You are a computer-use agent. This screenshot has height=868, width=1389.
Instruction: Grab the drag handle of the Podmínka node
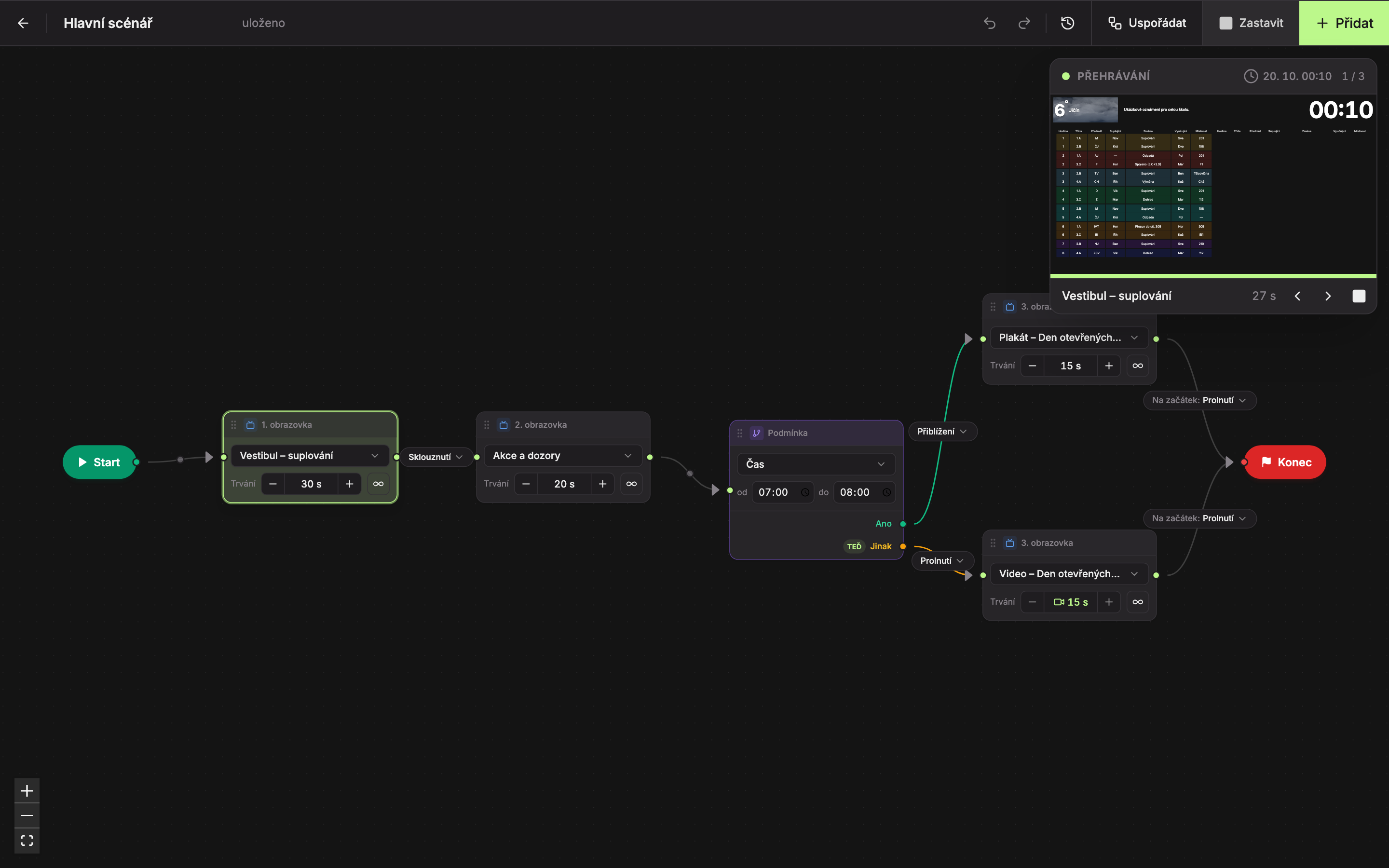pos(740,434)
